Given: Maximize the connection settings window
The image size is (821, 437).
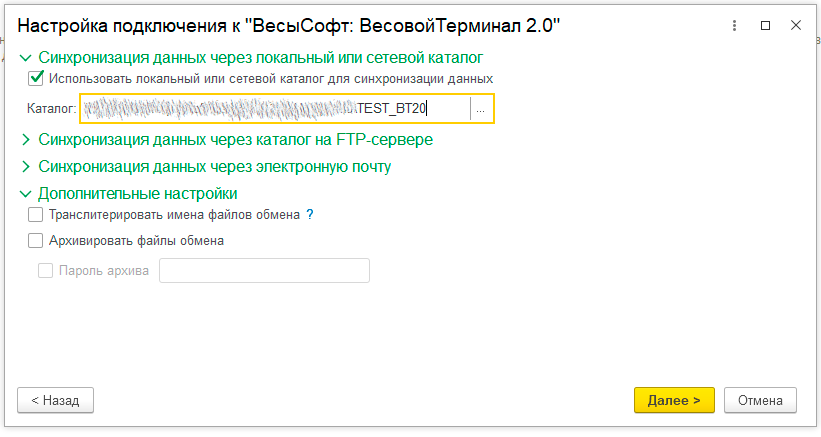Looking at the screenshot, I should 766,26.
